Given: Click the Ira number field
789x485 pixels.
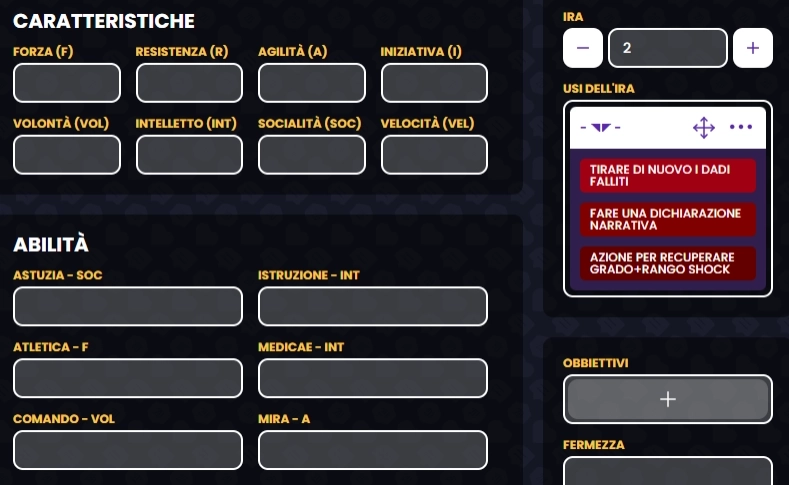Looking at the screenshot, I should point(667,48).
